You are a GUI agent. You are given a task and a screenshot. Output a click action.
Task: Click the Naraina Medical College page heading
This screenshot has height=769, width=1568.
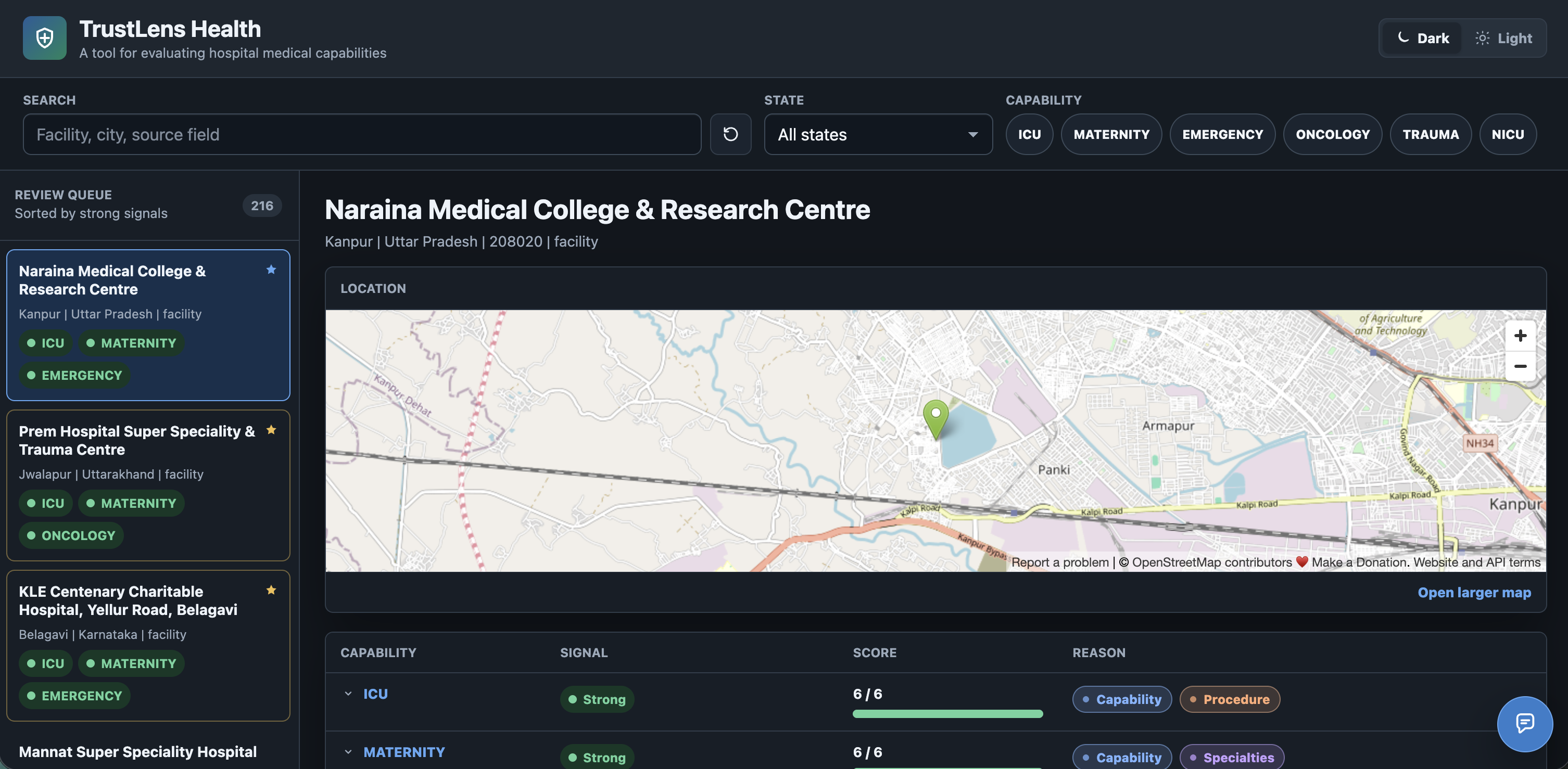click(x=597, y=209)
